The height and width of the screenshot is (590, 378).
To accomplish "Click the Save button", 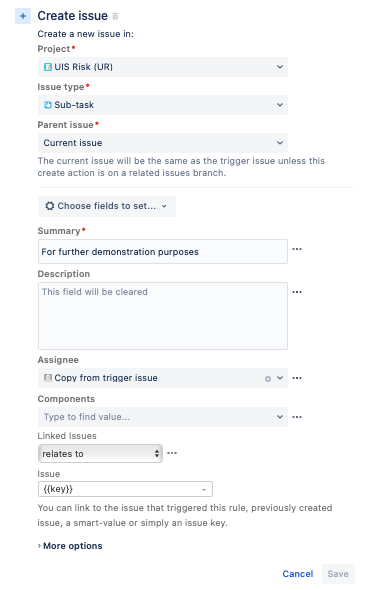I will click(338, 574).
